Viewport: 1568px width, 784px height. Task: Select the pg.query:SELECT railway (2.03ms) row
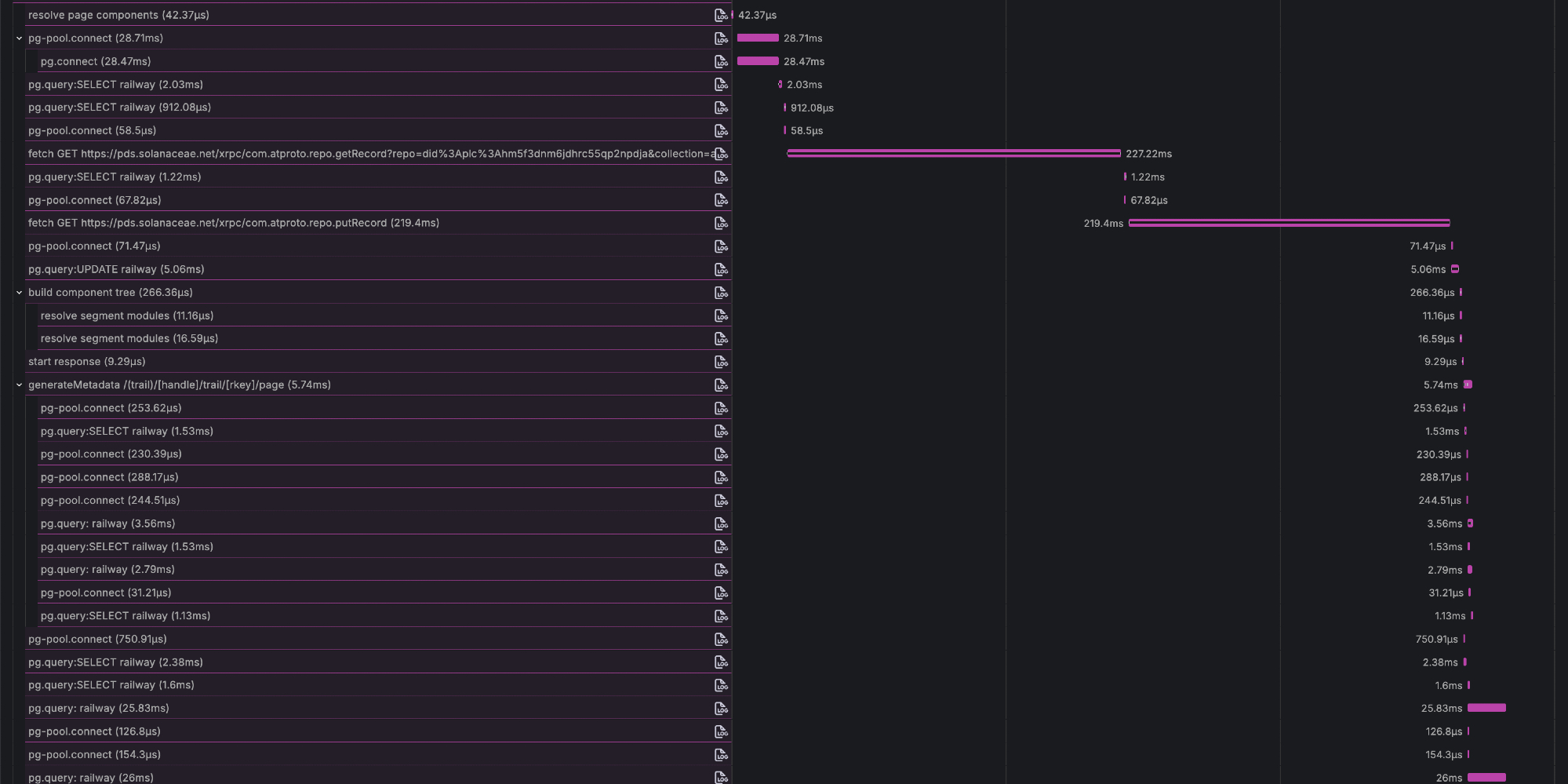[115, 85]
